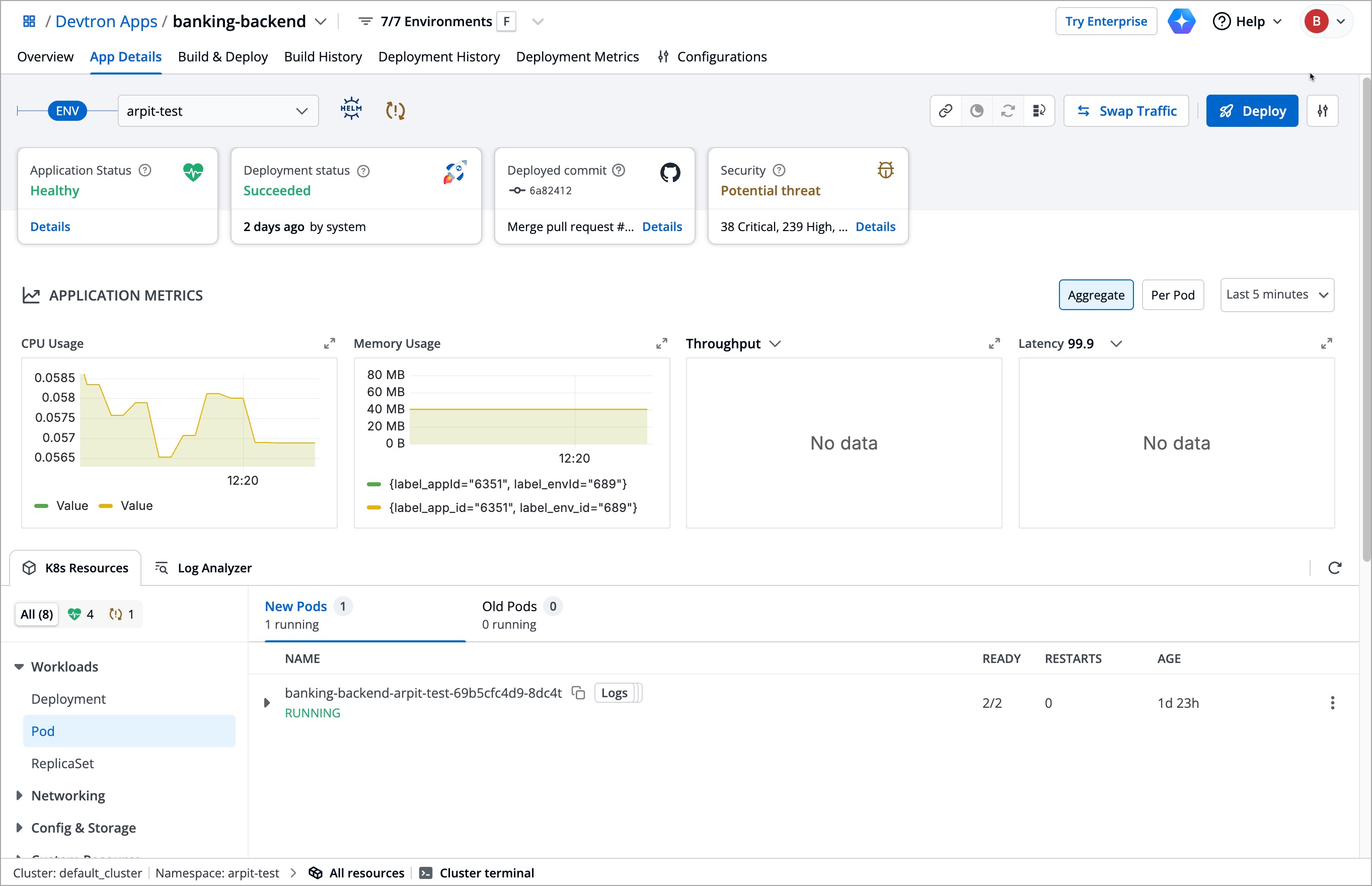1372x886 pixels.
Task: Switch to the Build History tab
Action: click(323, 56)
